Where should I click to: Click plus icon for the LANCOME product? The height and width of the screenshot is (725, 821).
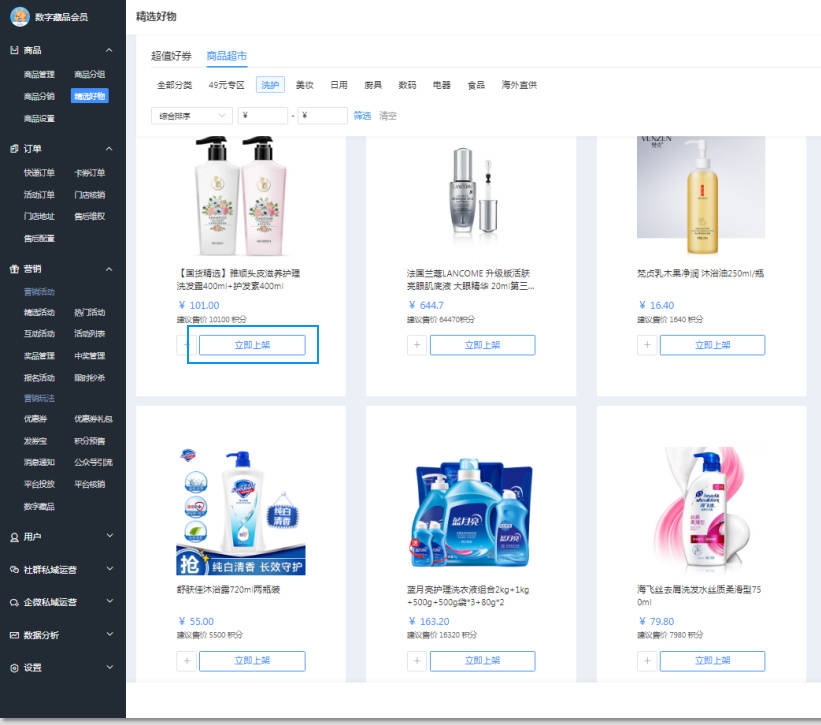417,345
